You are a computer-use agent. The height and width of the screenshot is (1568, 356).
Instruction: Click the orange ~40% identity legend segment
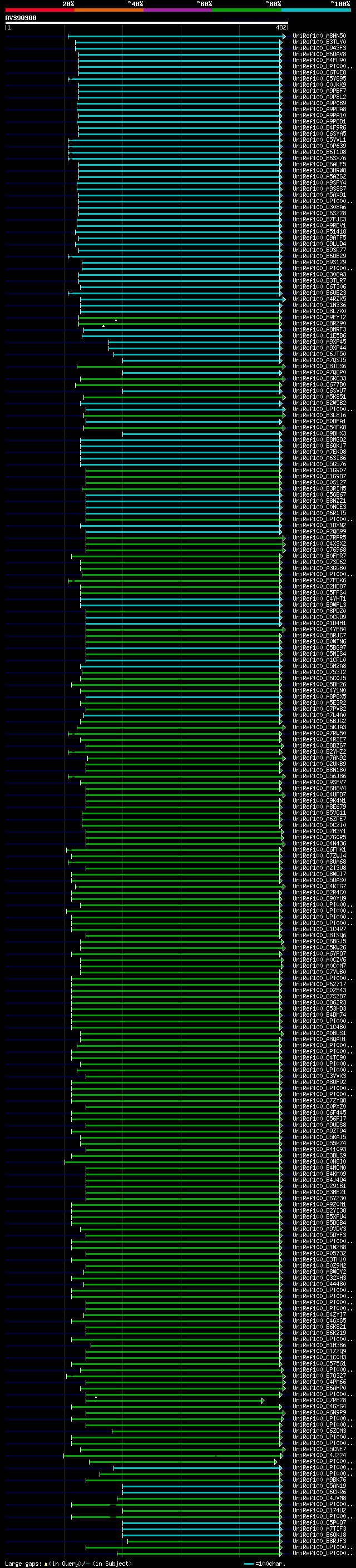coord(109,10)
